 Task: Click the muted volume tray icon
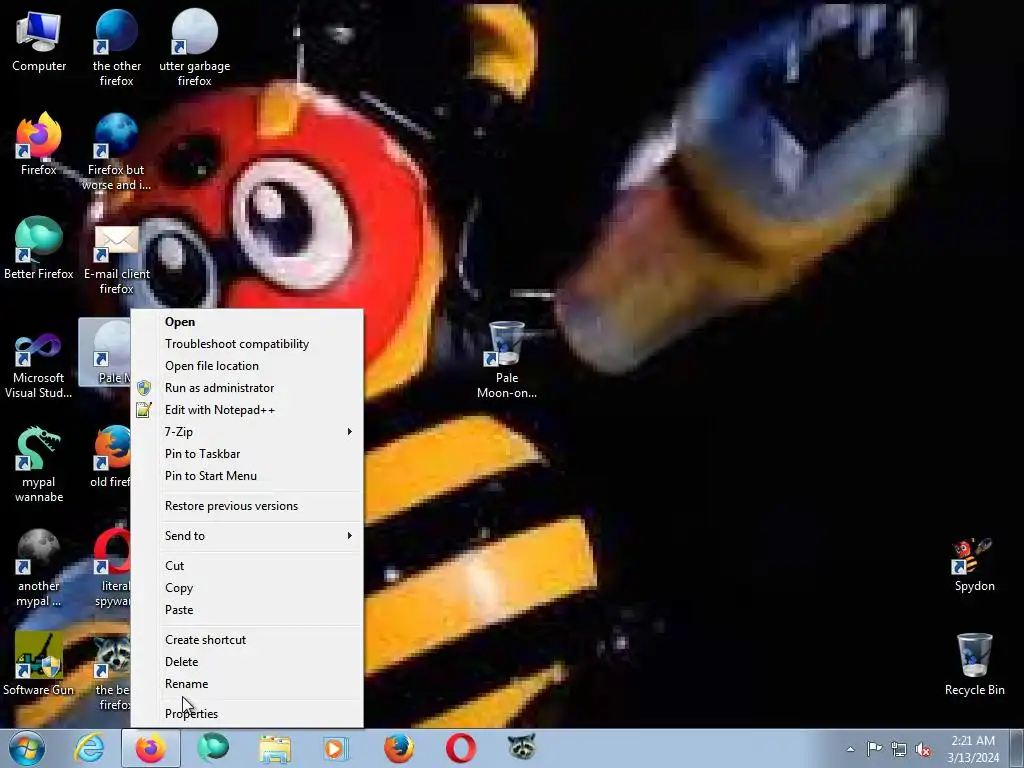(x=923, y=749)
